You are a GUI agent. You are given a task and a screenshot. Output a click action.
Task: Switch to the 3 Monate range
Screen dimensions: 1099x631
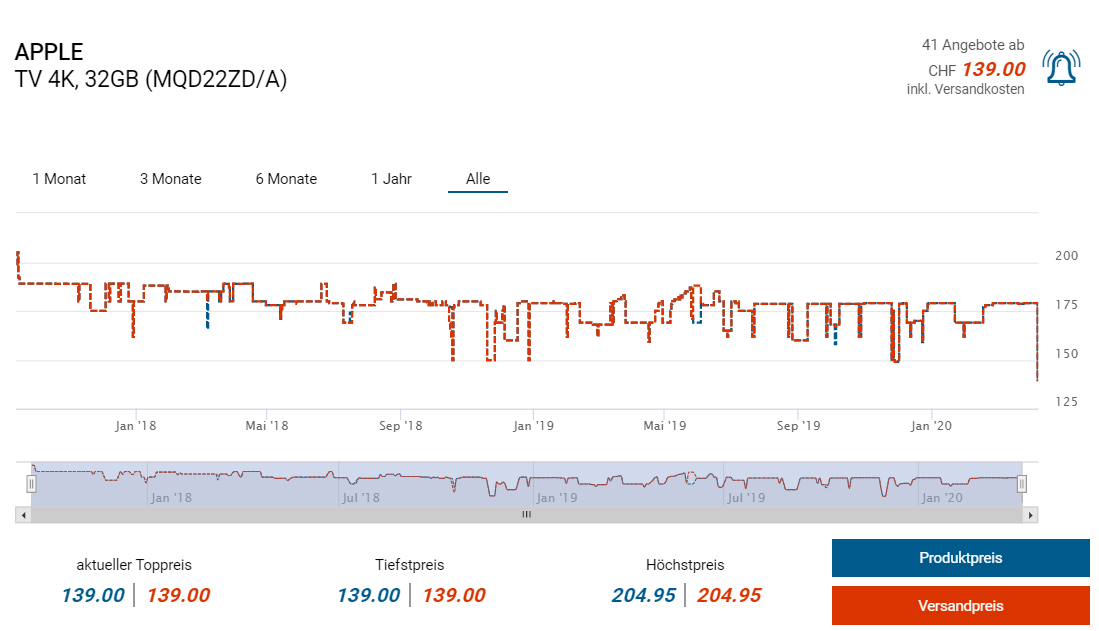pos(170,179)
